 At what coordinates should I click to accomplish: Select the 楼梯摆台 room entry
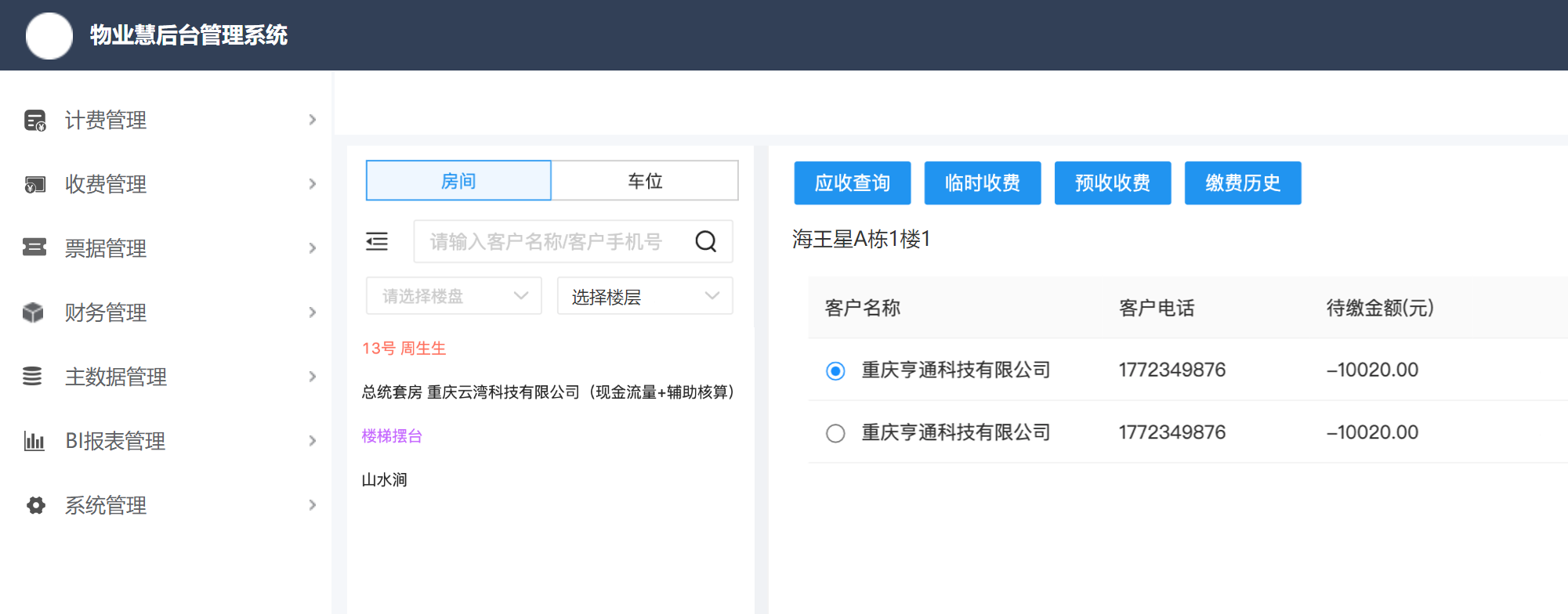[392, 436]
